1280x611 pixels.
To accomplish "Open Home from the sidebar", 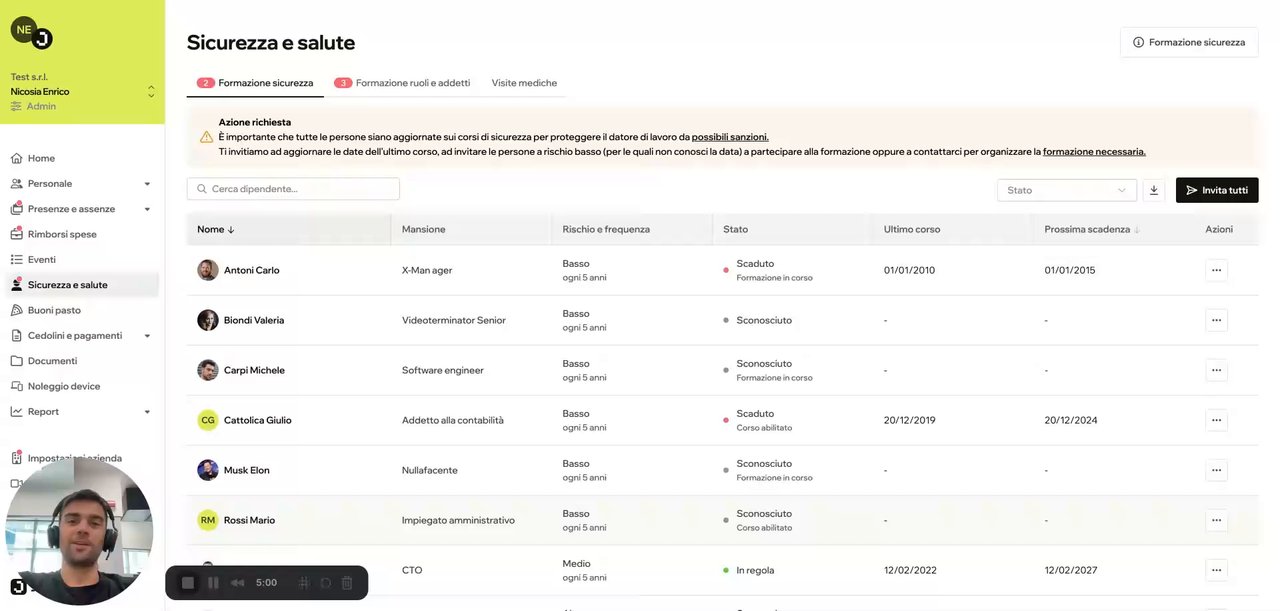I will point(41,158).
